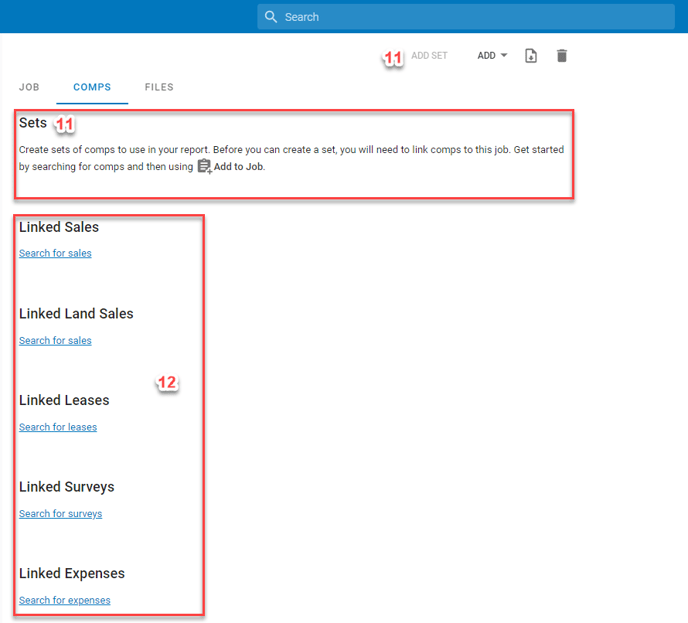Open the FILES tab

point(159,88)
